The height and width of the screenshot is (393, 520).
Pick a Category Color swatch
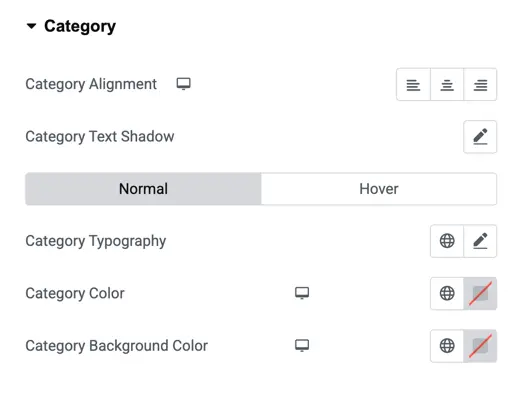[x=480, y=293]
